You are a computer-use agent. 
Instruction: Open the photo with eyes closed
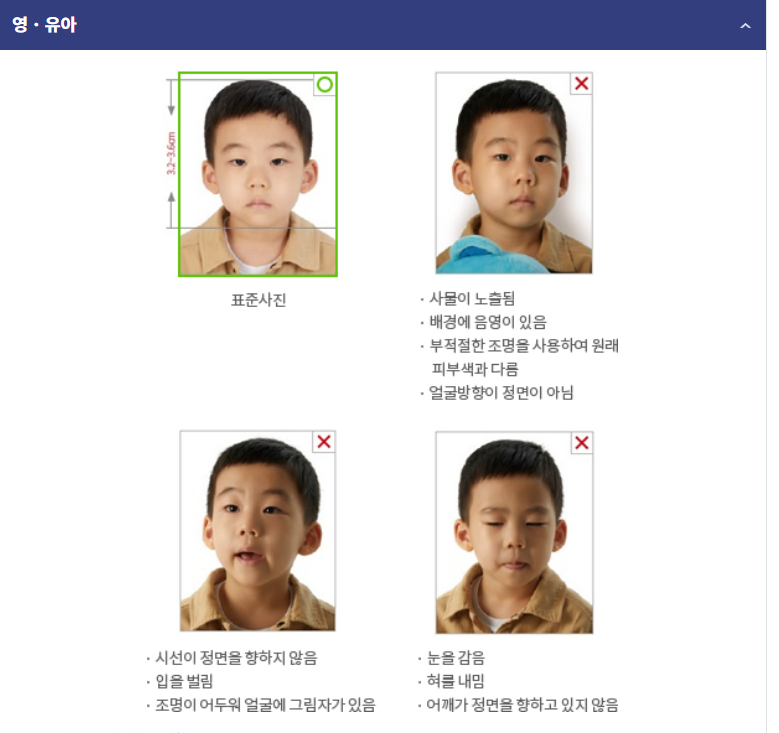click(514, 532)
